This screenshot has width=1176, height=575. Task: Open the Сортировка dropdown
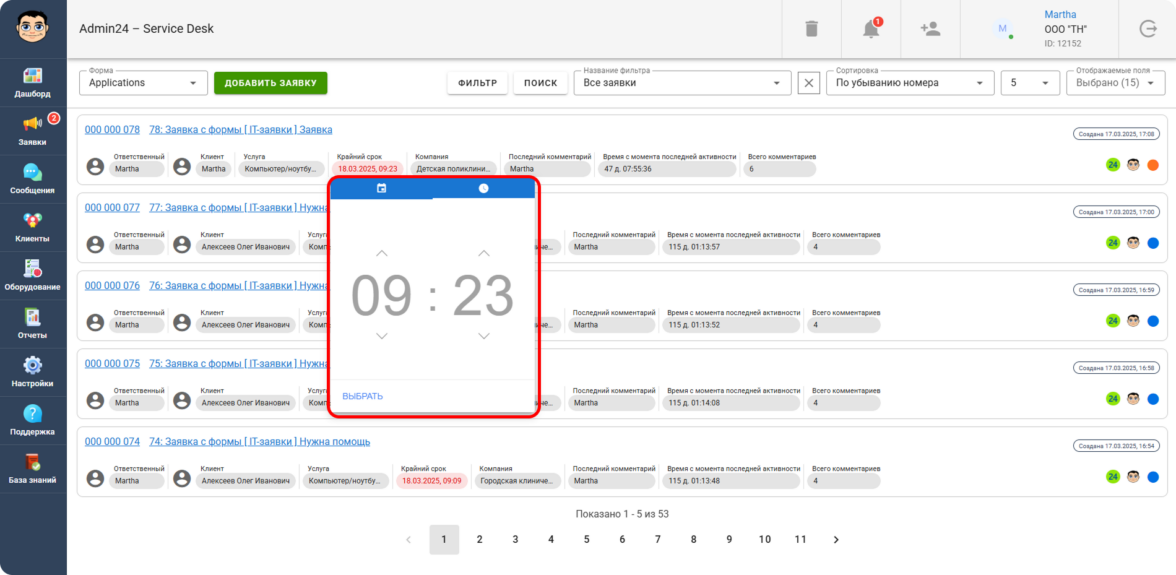909,83
